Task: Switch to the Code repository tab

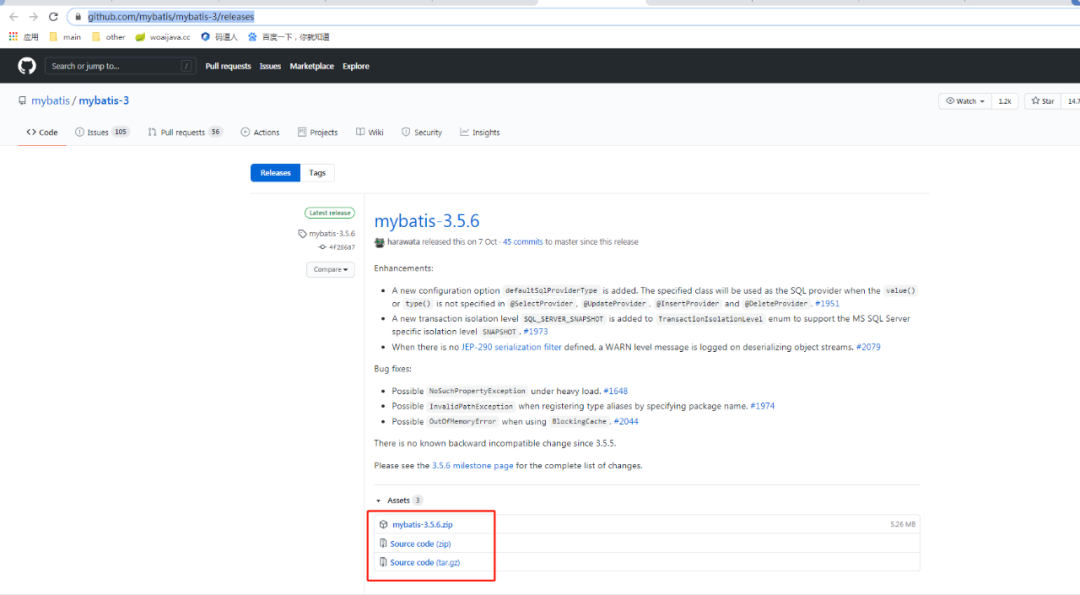Action: pos(42,132)
